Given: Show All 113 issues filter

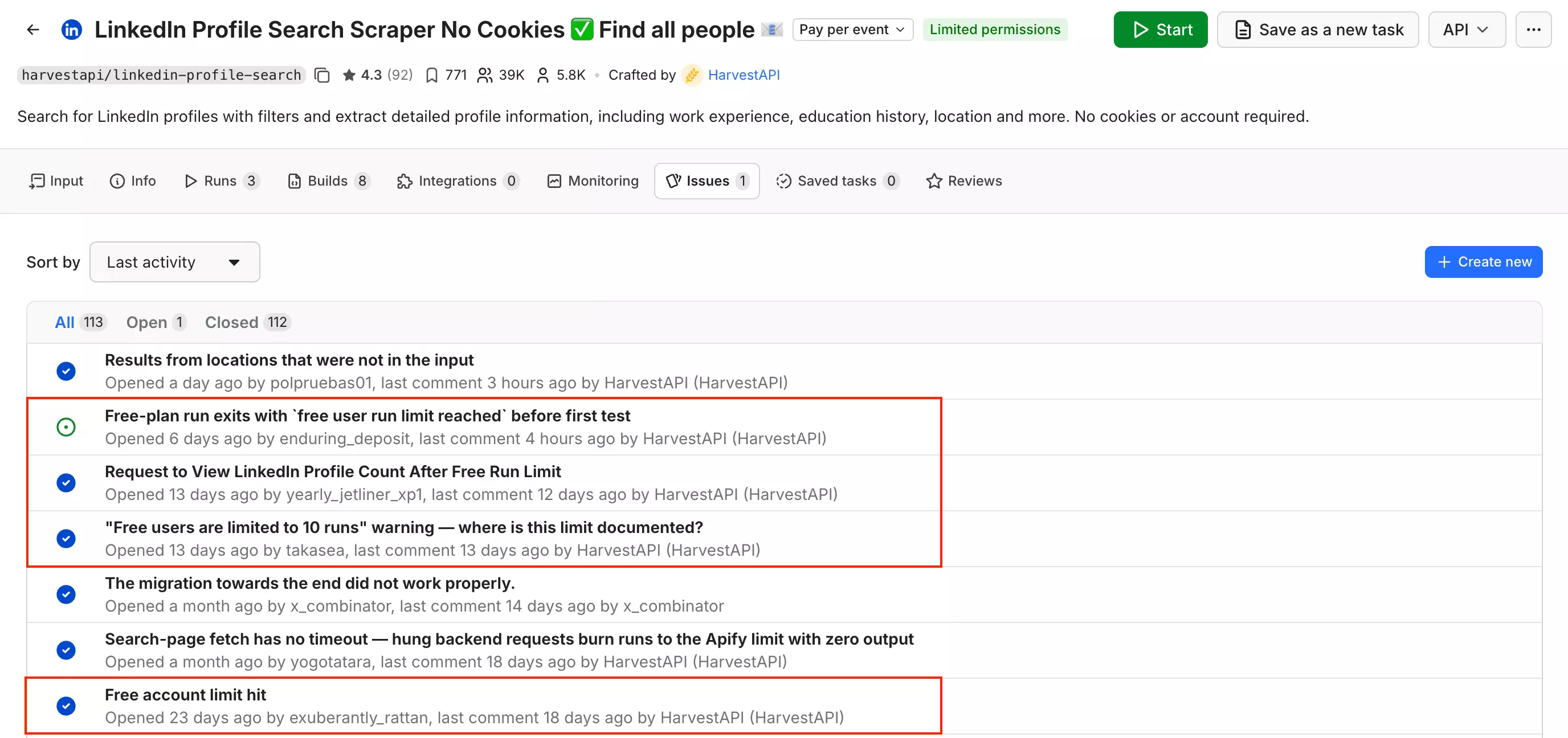Looking at the screenshot, I should [x=80, y=322].
